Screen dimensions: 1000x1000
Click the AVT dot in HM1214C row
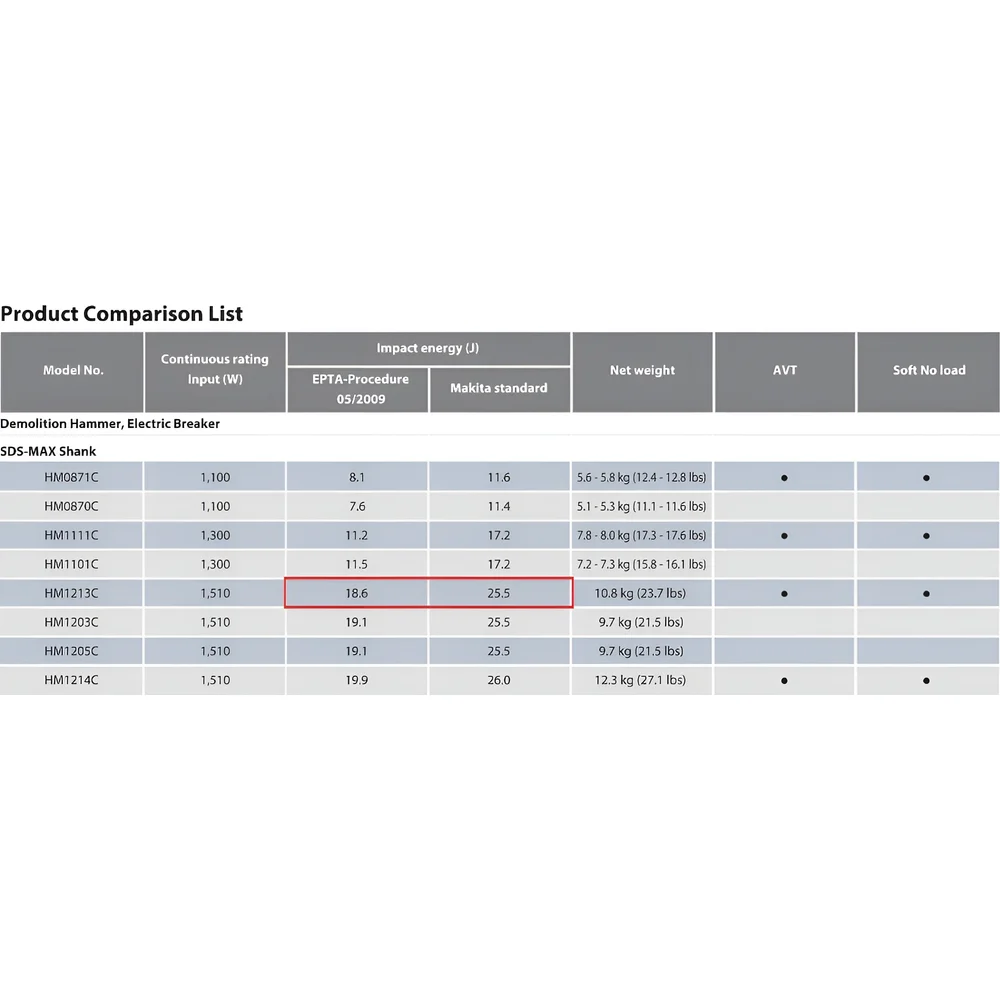pos(784,680)
